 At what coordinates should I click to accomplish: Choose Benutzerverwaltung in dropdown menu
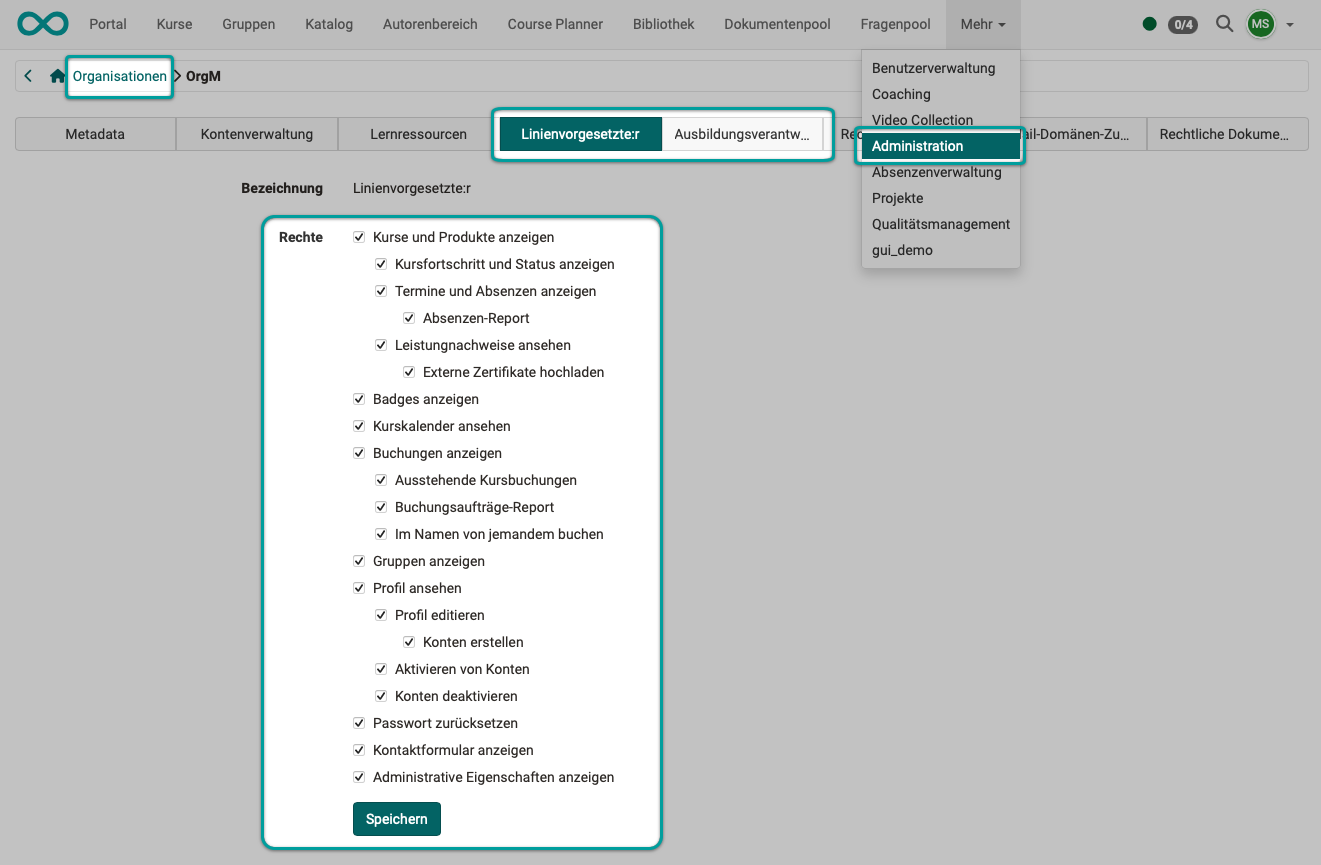[933, 68]
